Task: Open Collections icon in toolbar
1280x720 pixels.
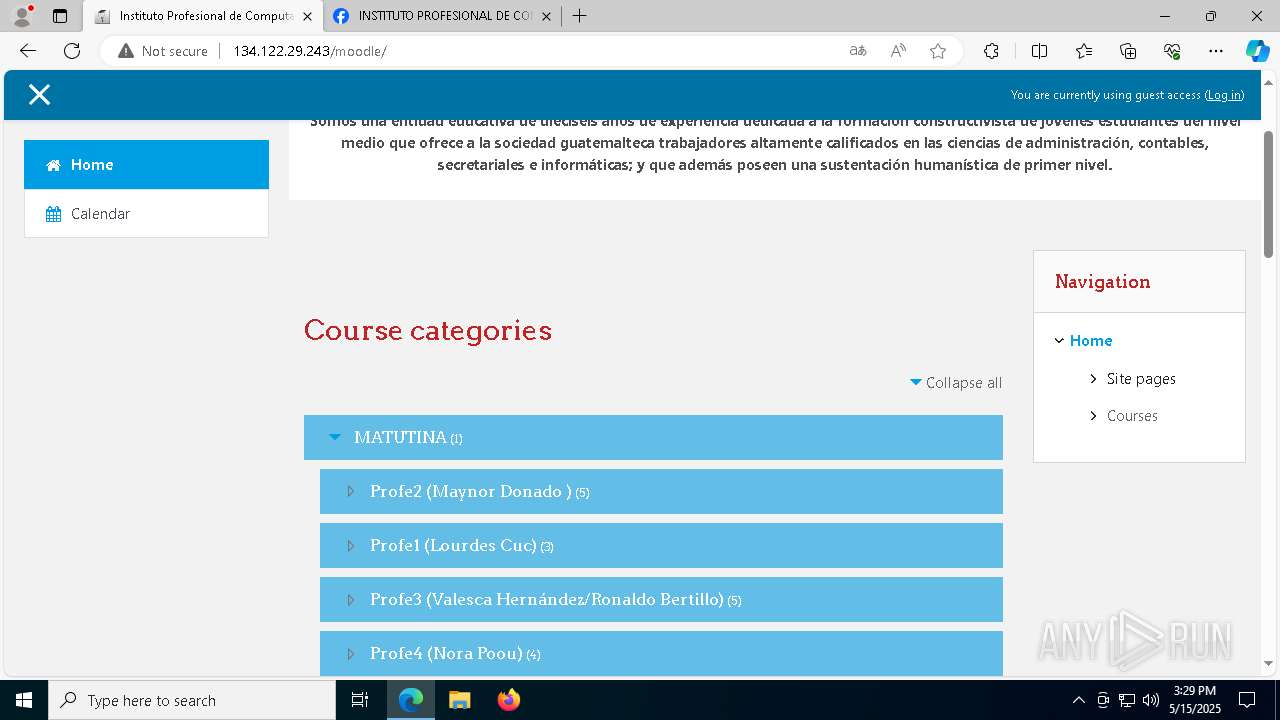Action: [1128, 51]
